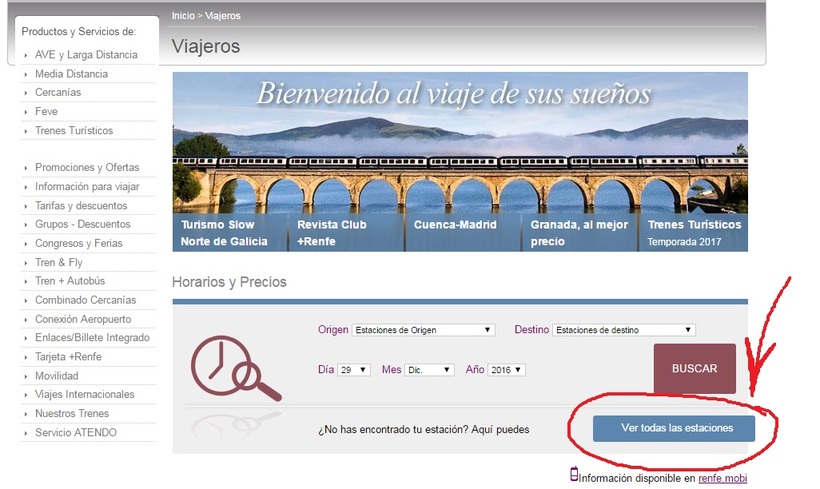The image size is (820, 489).
Task: Open the Origen stations dropdown
Action: click(x=423, y=330)
